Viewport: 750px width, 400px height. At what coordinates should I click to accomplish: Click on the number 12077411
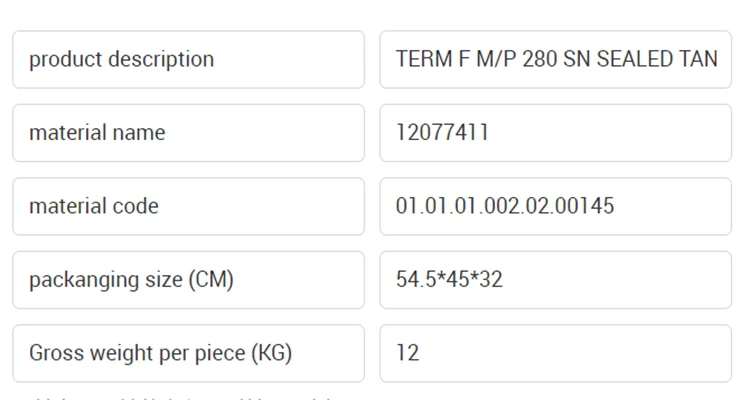pyautogui.click(x=442, y=133)
